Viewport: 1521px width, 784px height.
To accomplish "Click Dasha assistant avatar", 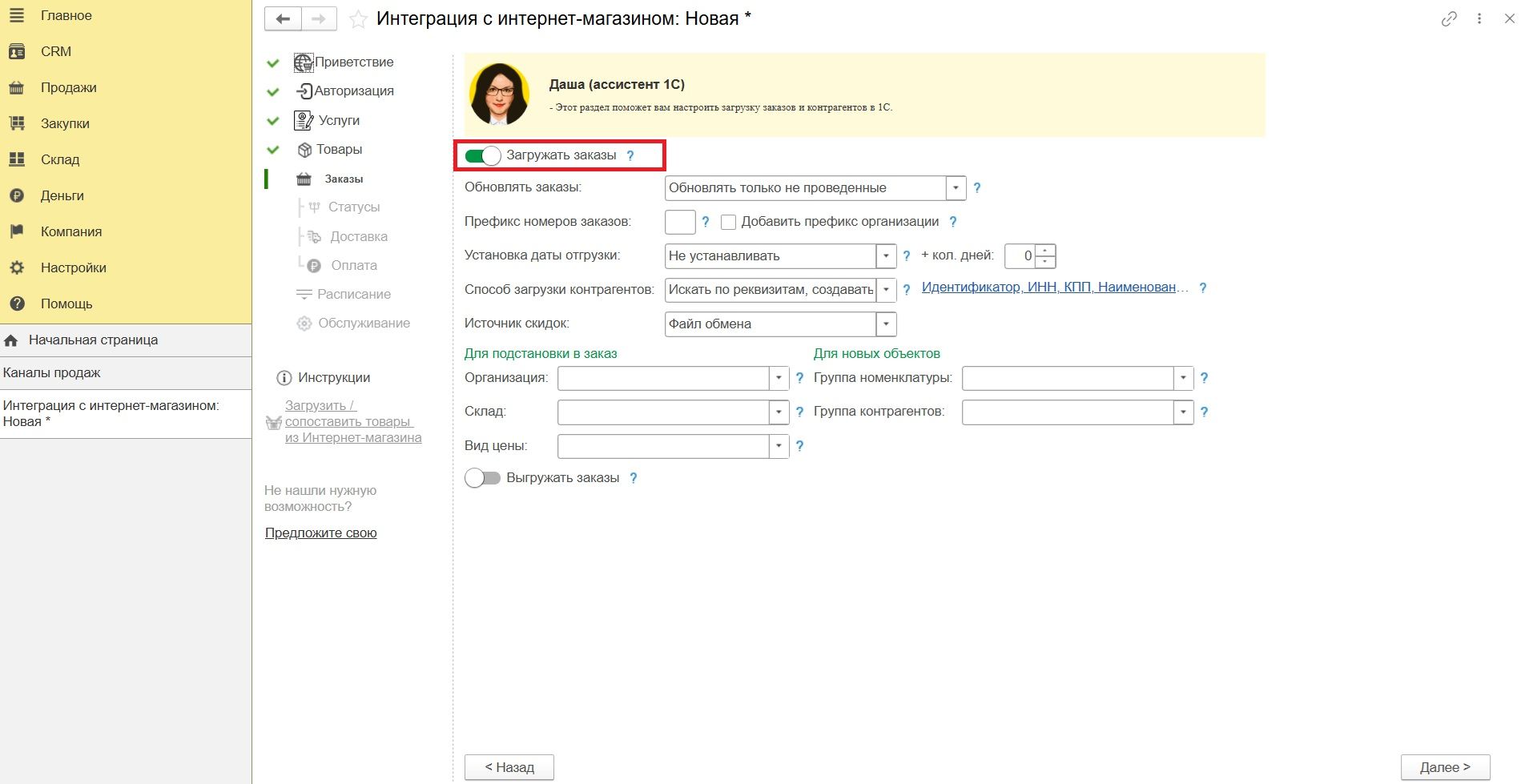I will (500, 94).
